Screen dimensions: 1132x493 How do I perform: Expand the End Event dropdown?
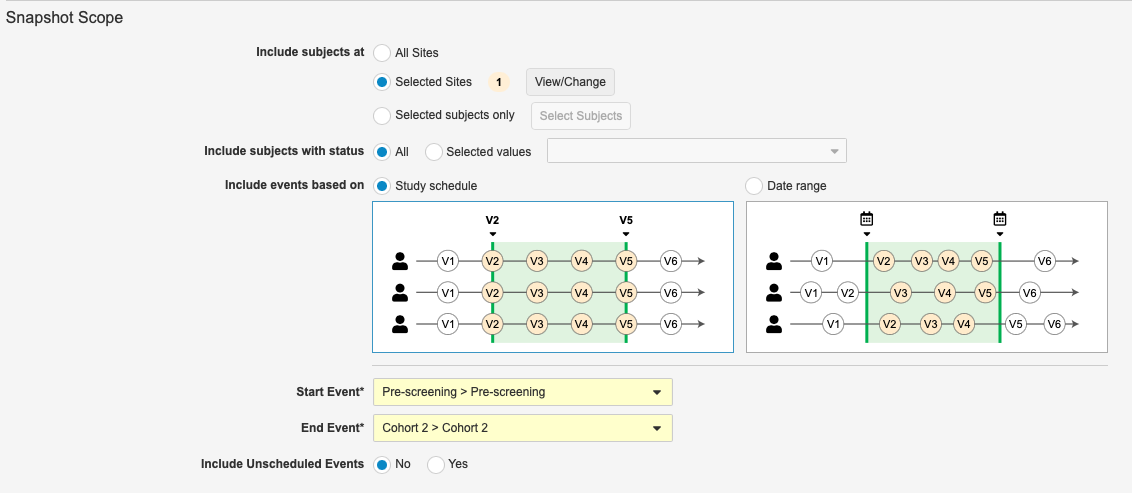pos(522,428)
